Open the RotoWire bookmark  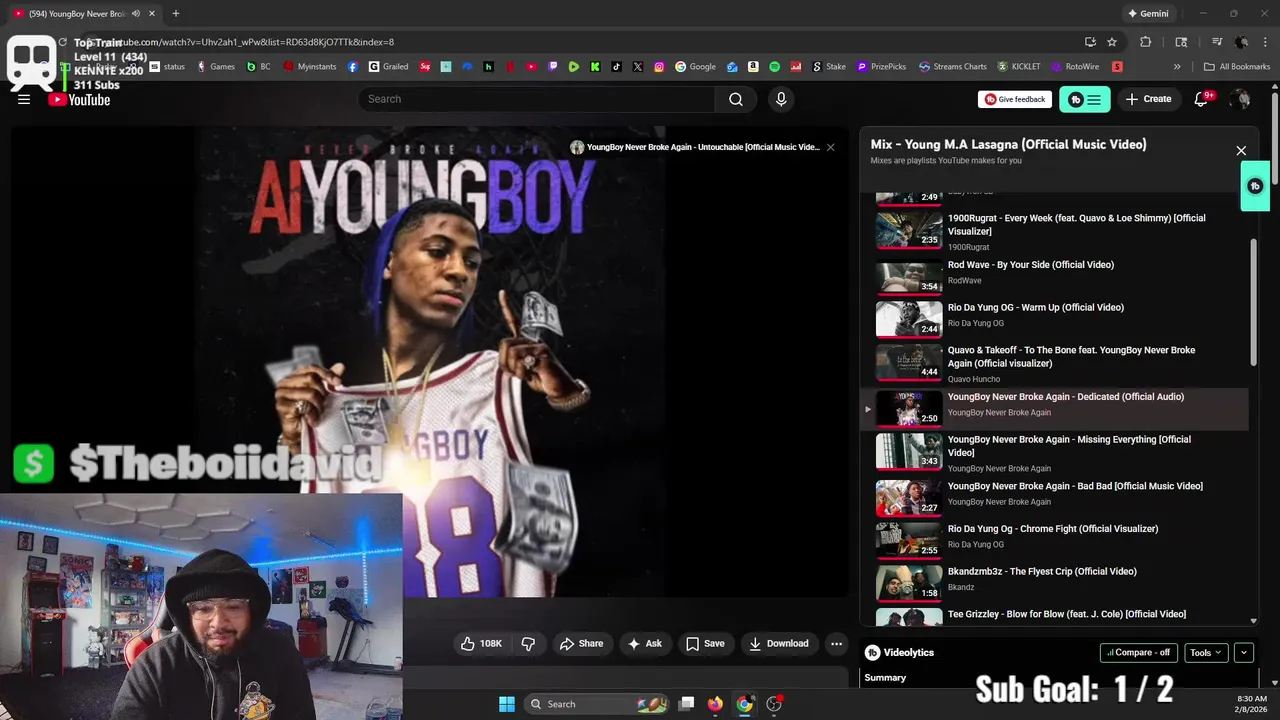1074,67
